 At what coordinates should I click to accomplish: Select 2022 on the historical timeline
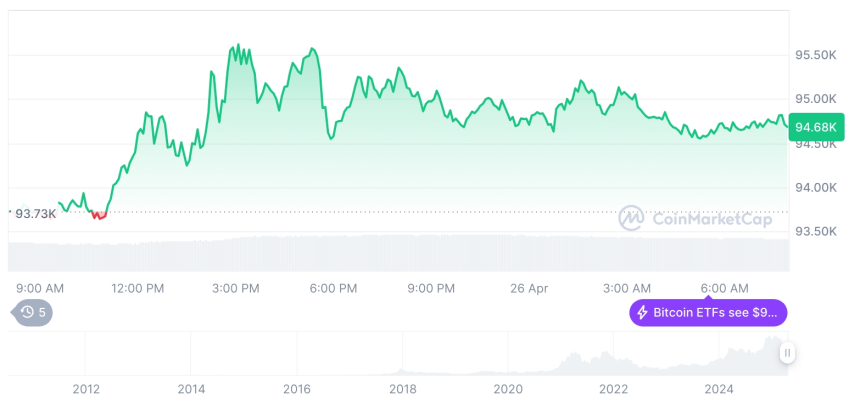pos(613,388)
